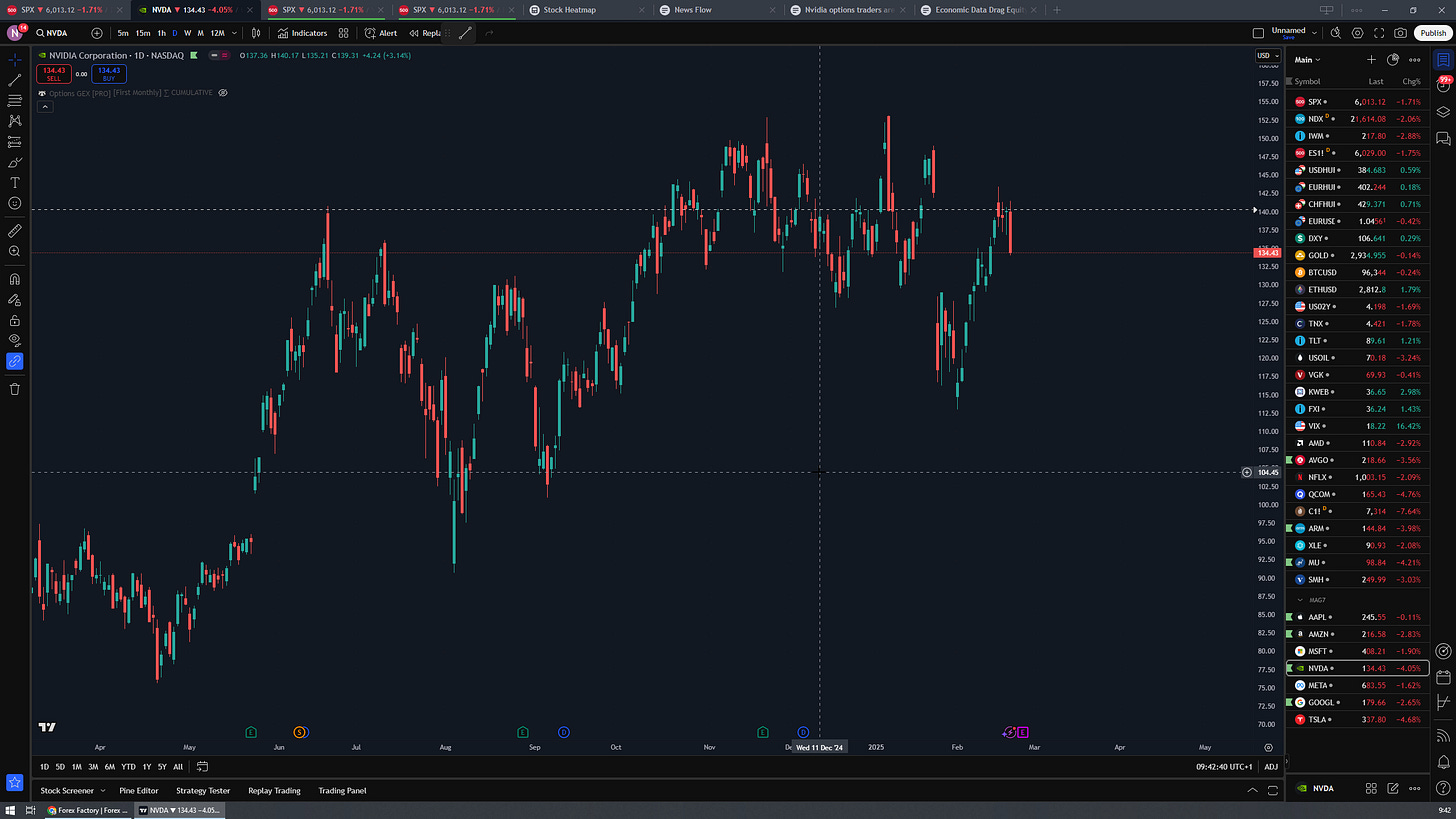Enter fullscreen mode
The width and height of the screenshot is (1456, 819).
point(1380,33)
